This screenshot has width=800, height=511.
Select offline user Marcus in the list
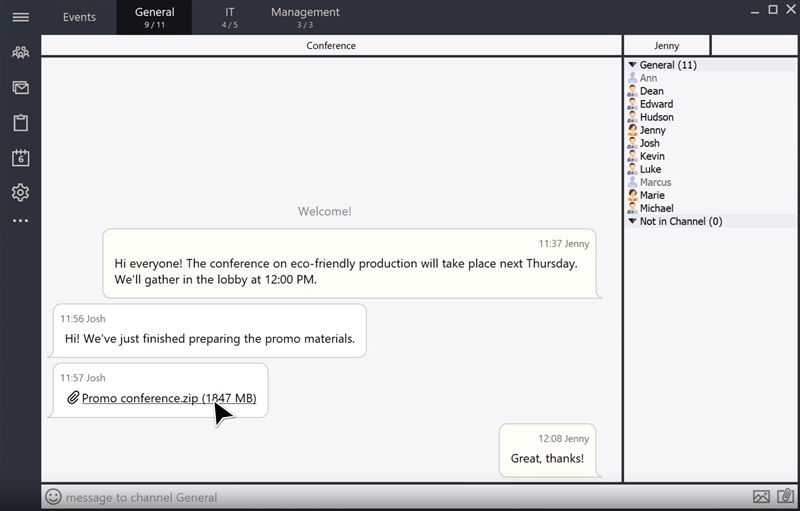[x=656, y=182]
